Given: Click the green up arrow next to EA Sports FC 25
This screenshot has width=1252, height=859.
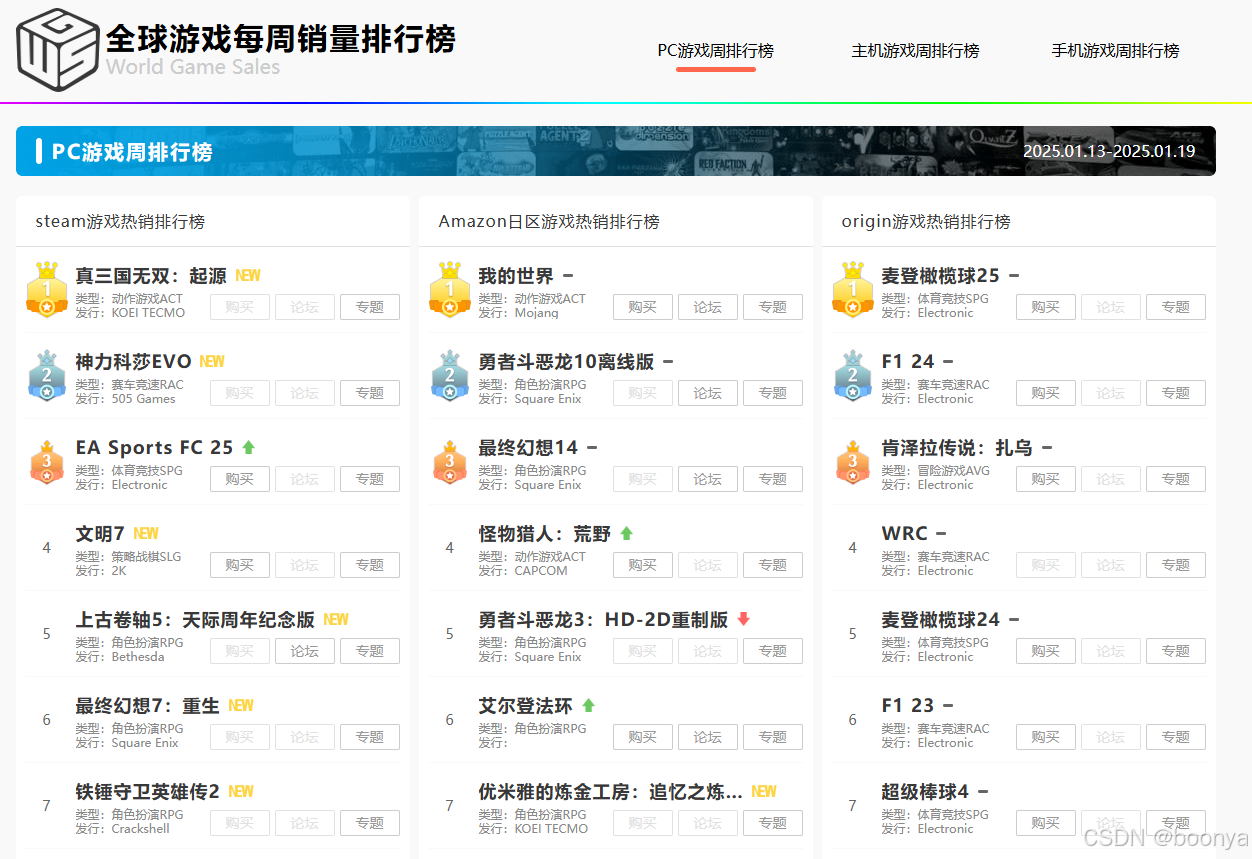Looking at the screenshot, I should (248, 447).
